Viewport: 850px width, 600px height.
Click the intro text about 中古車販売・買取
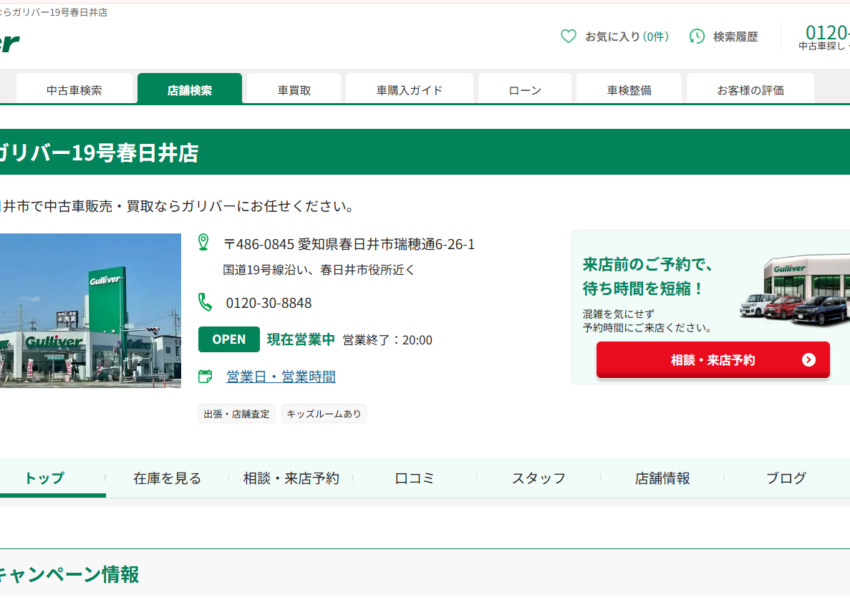pyautogui.click(x=178, y=207)
